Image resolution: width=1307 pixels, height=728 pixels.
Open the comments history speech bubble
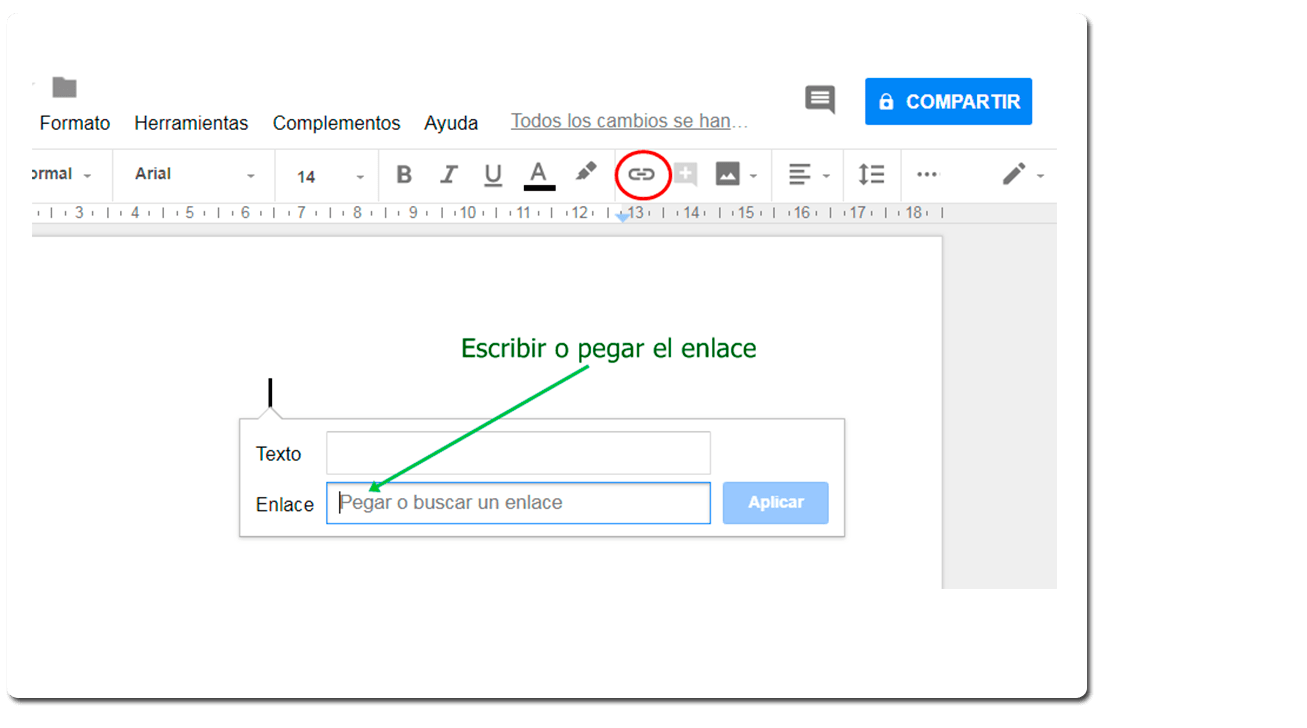[820, 99]
